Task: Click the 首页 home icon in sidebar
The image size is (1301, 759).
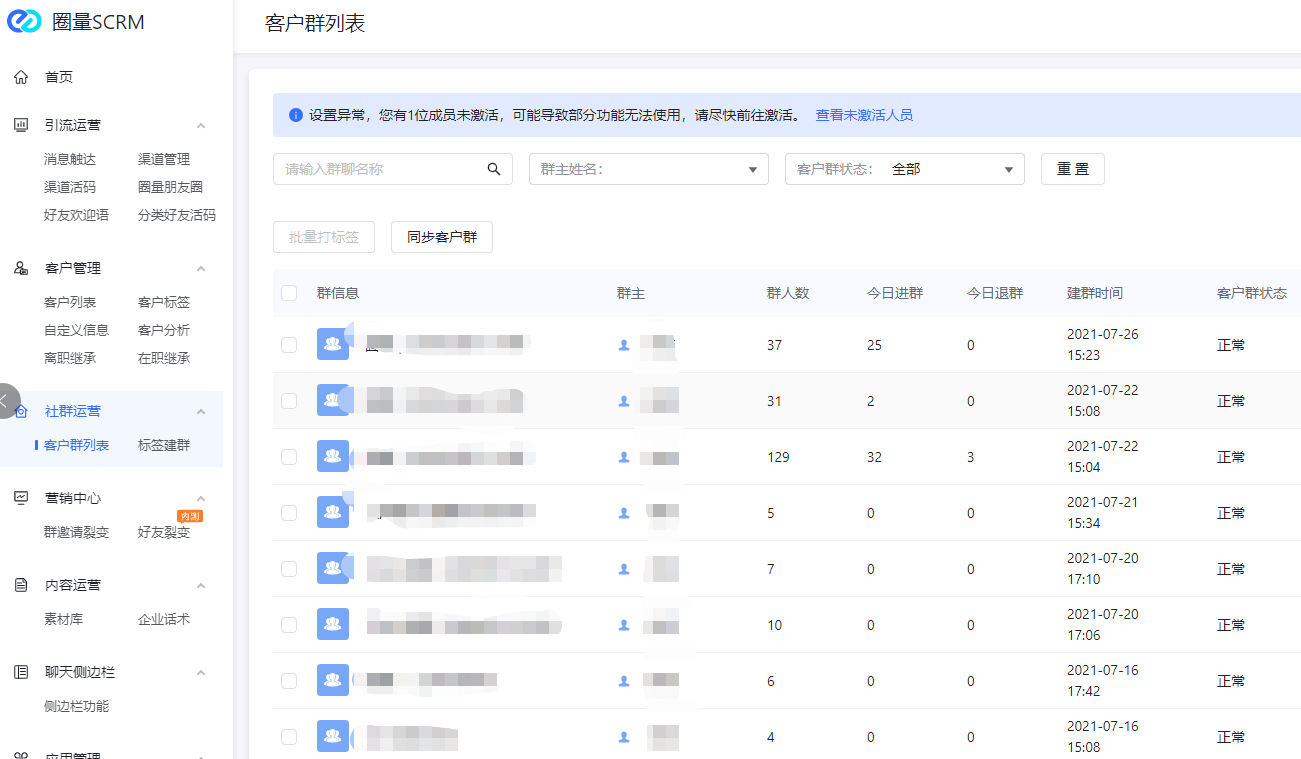Action: (x=21, y=77)
